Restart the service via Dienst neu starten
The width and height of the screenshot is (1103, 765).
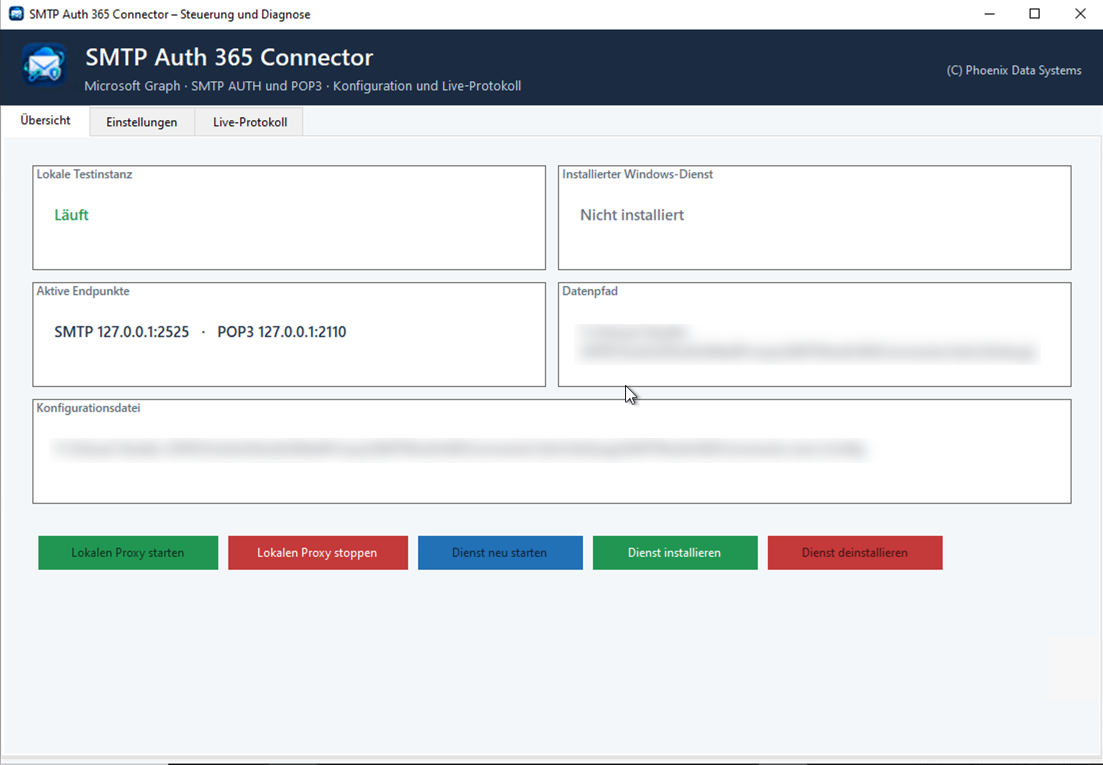[x=500, y=553]
